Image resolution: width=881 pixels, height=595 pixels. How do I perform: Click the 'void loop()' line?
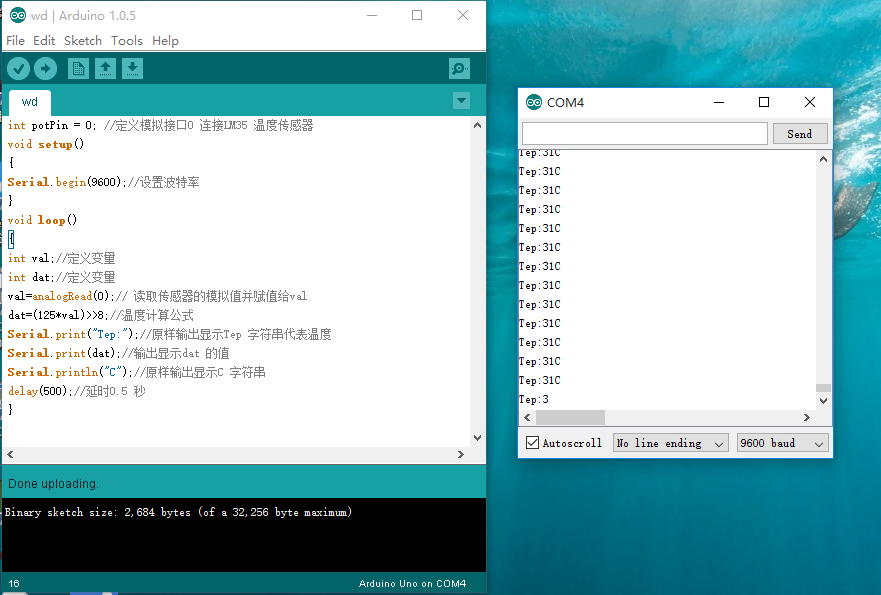[42, 220]
